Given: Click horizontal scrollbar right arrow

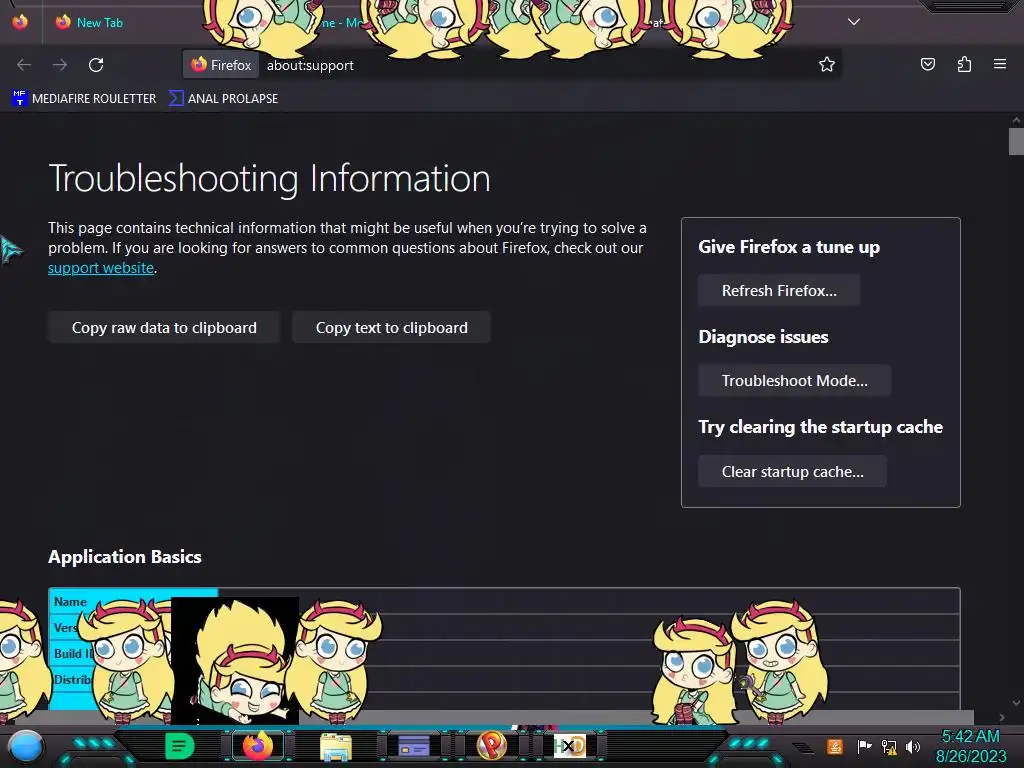Looking at the screenshot, I should click(x=1002, y=717).
